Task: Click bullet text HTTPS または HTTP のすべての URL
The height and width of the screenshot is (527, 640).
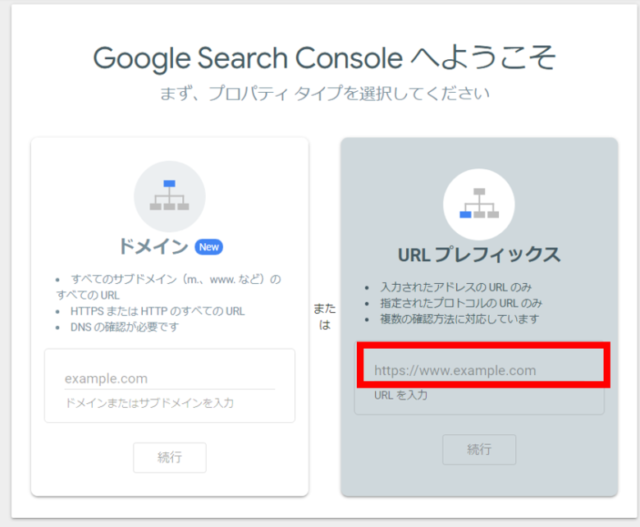Action: 158,311
